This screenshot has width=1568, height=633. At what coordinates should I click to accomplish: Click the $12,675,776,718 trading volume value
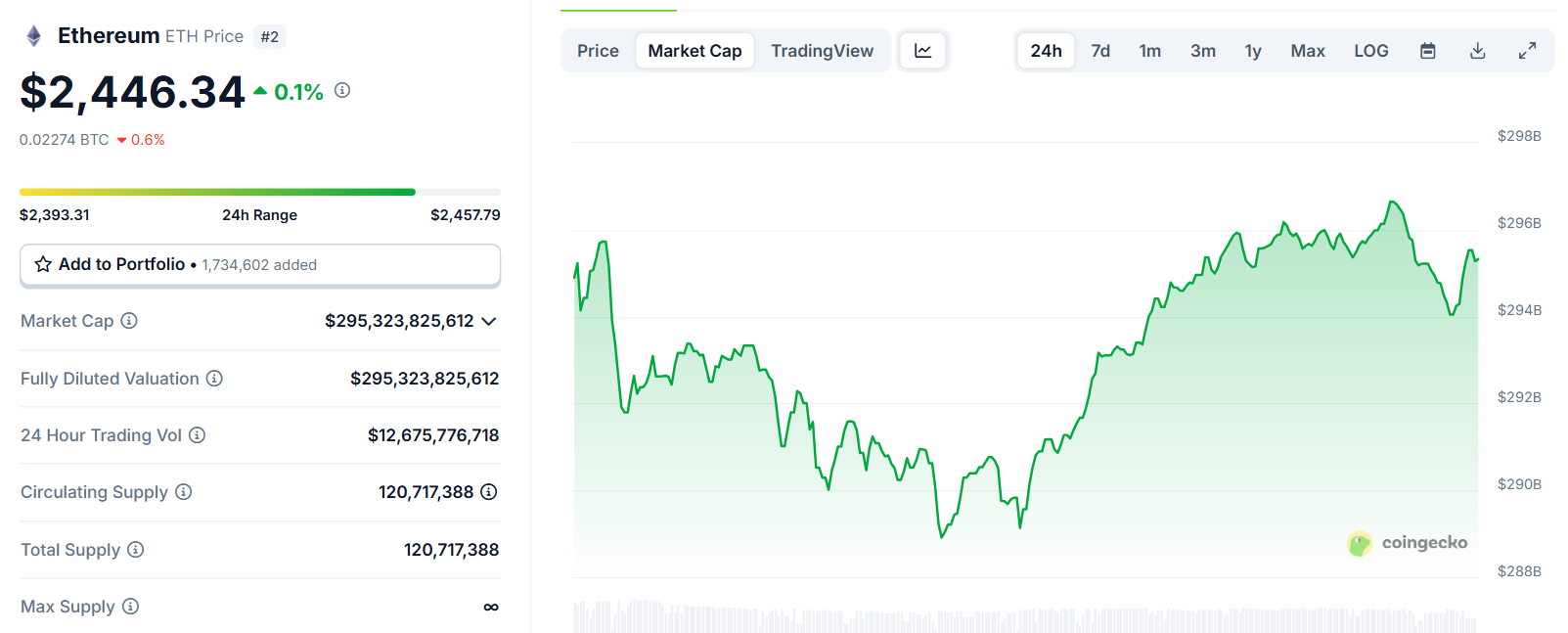(433, 435)
